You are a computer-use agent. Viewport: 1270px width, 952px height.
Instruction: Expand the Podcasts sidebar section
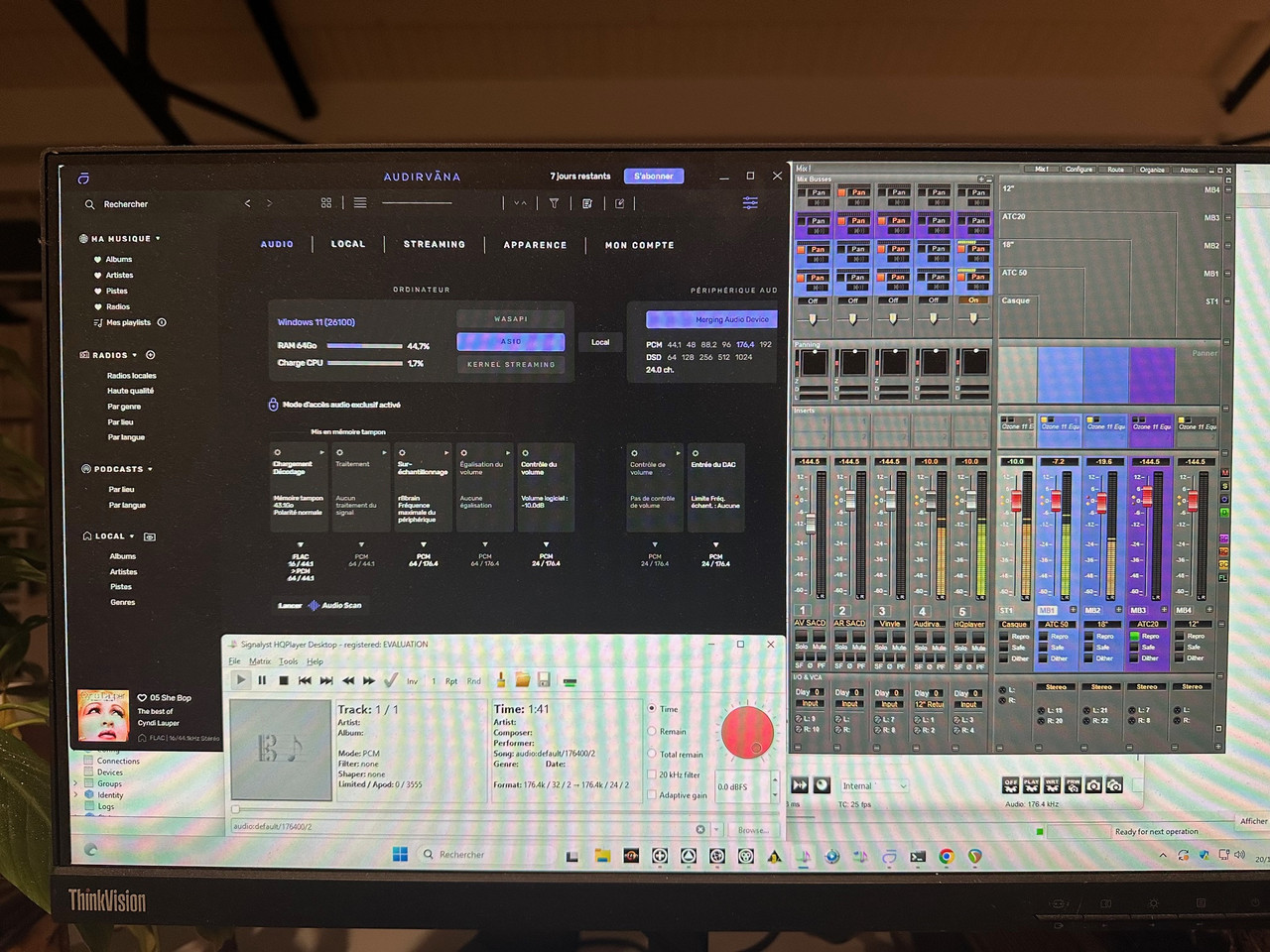[x=150, y=469]
